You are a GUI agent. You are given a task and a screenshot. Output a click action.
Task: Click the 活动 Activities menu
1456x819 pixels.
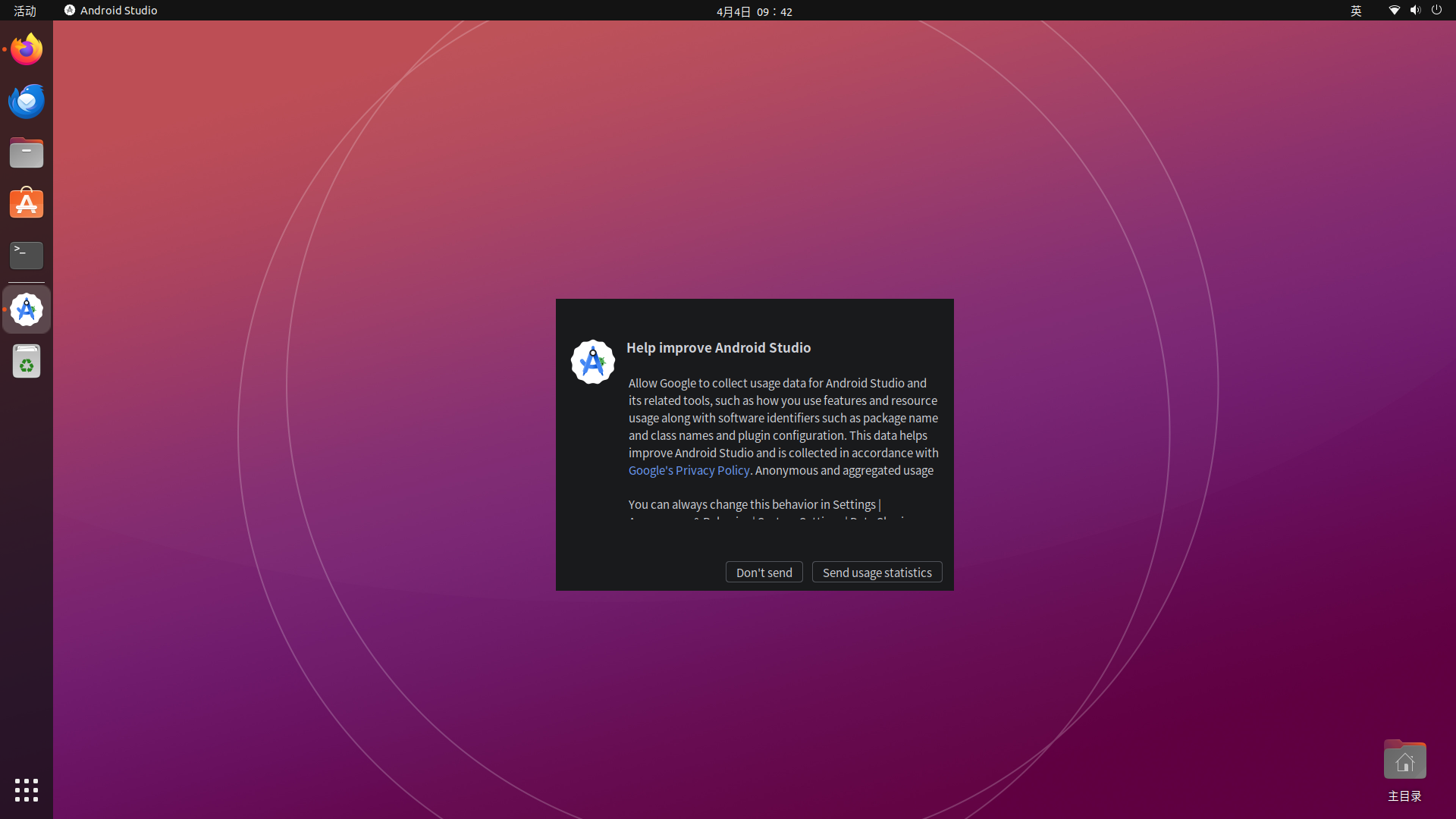25,11
